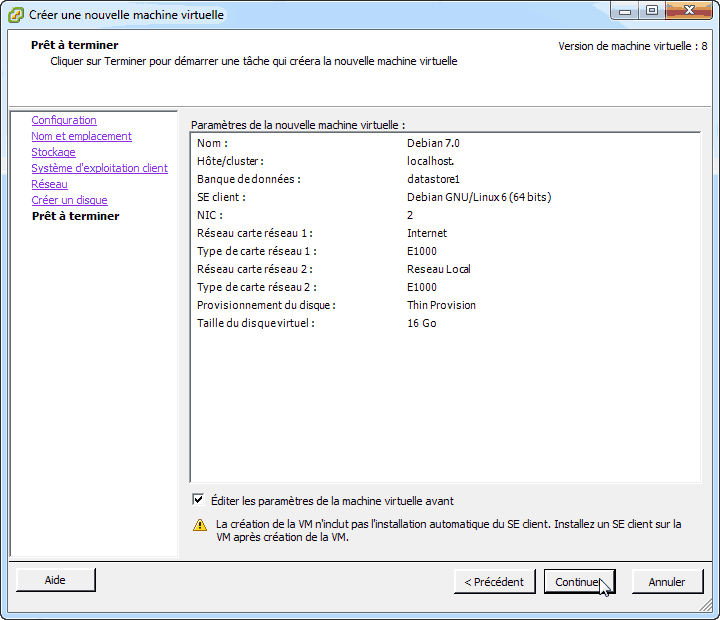Screen dimensions: 720x620
Task: Close the dialog with the red X
Action: coord(688,12)
